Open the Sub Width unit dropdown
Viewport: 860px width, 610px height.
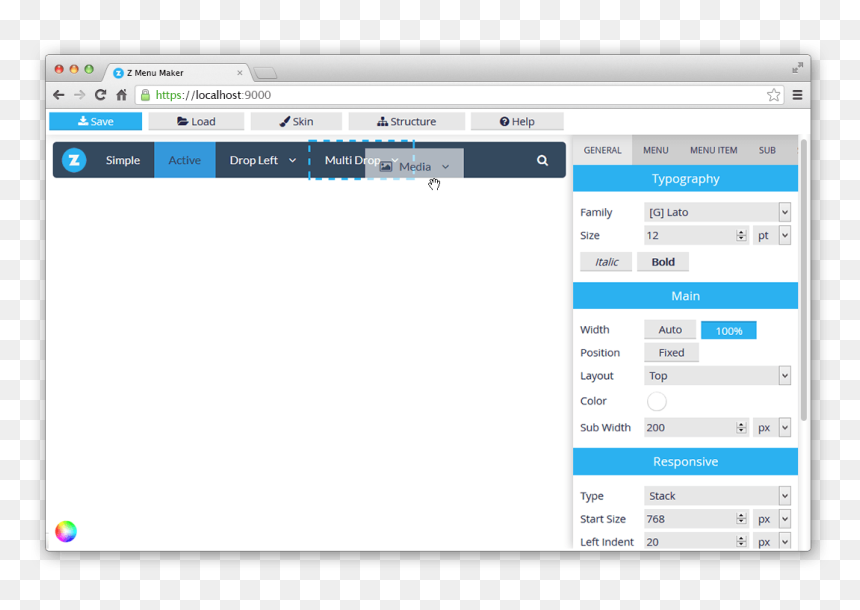[772, 427]
